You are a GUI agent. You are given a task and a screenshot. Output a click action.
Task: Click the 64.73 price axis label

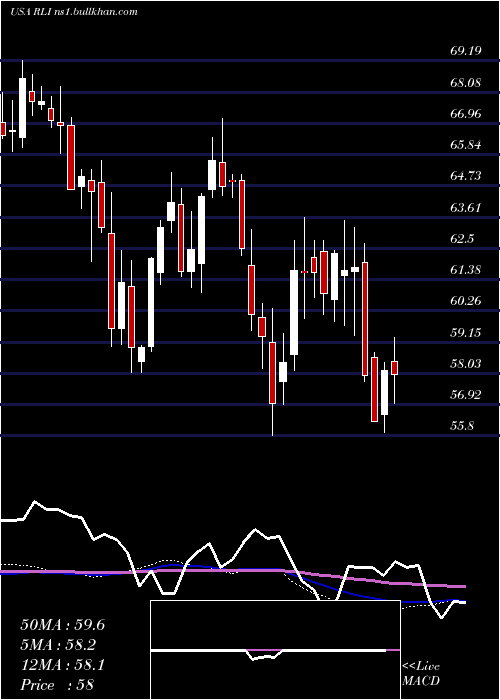coord(466,176)
